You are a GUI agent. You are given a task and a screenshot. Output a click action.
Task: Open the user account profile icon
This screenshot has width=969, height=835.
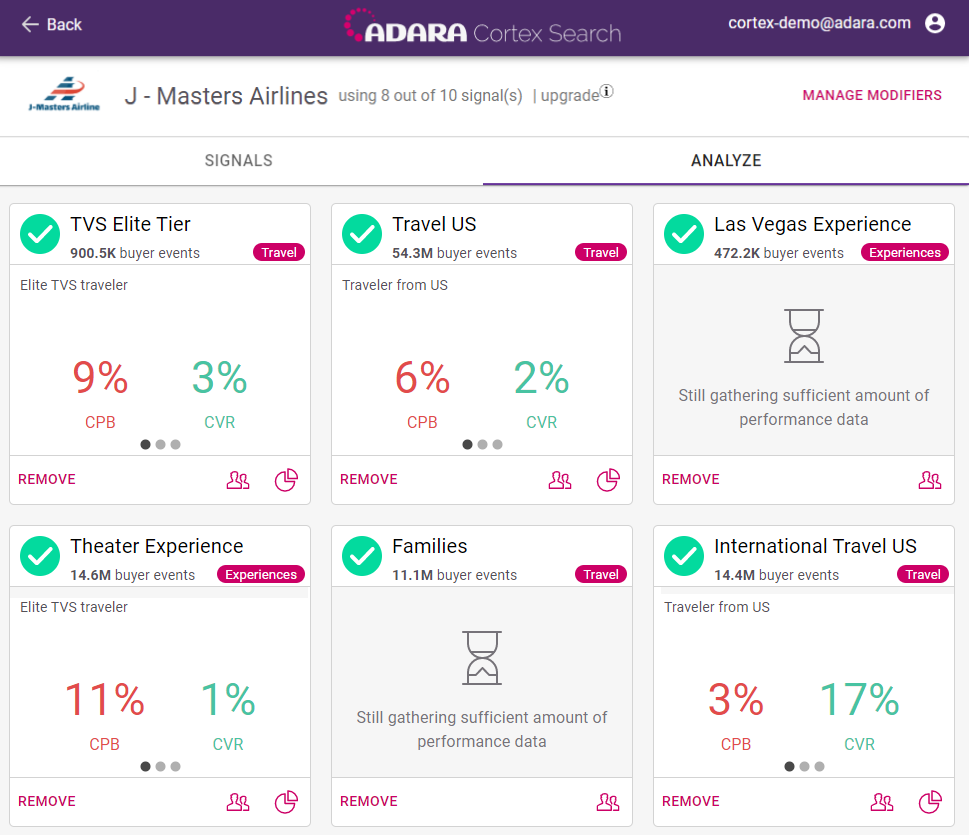pyautogui.click(x=934, y=23)
